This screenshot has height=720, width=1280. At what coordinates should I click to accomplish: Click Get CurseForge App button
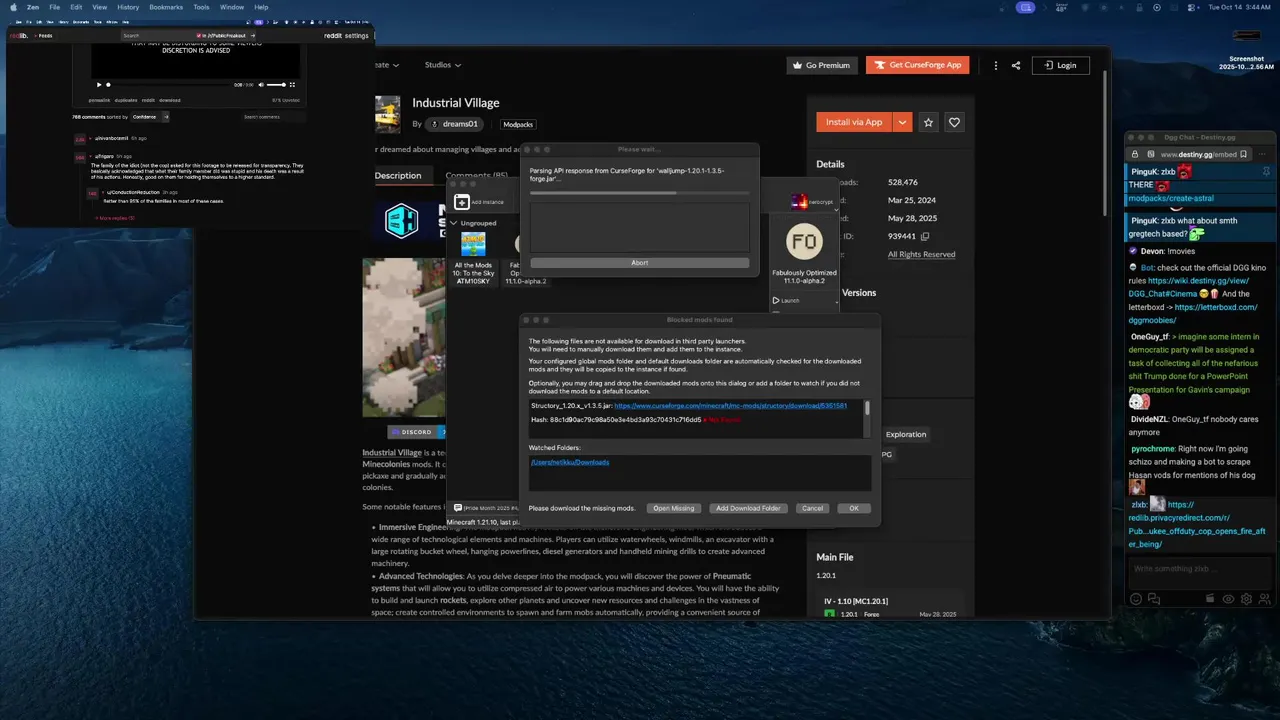pos(918,65)
